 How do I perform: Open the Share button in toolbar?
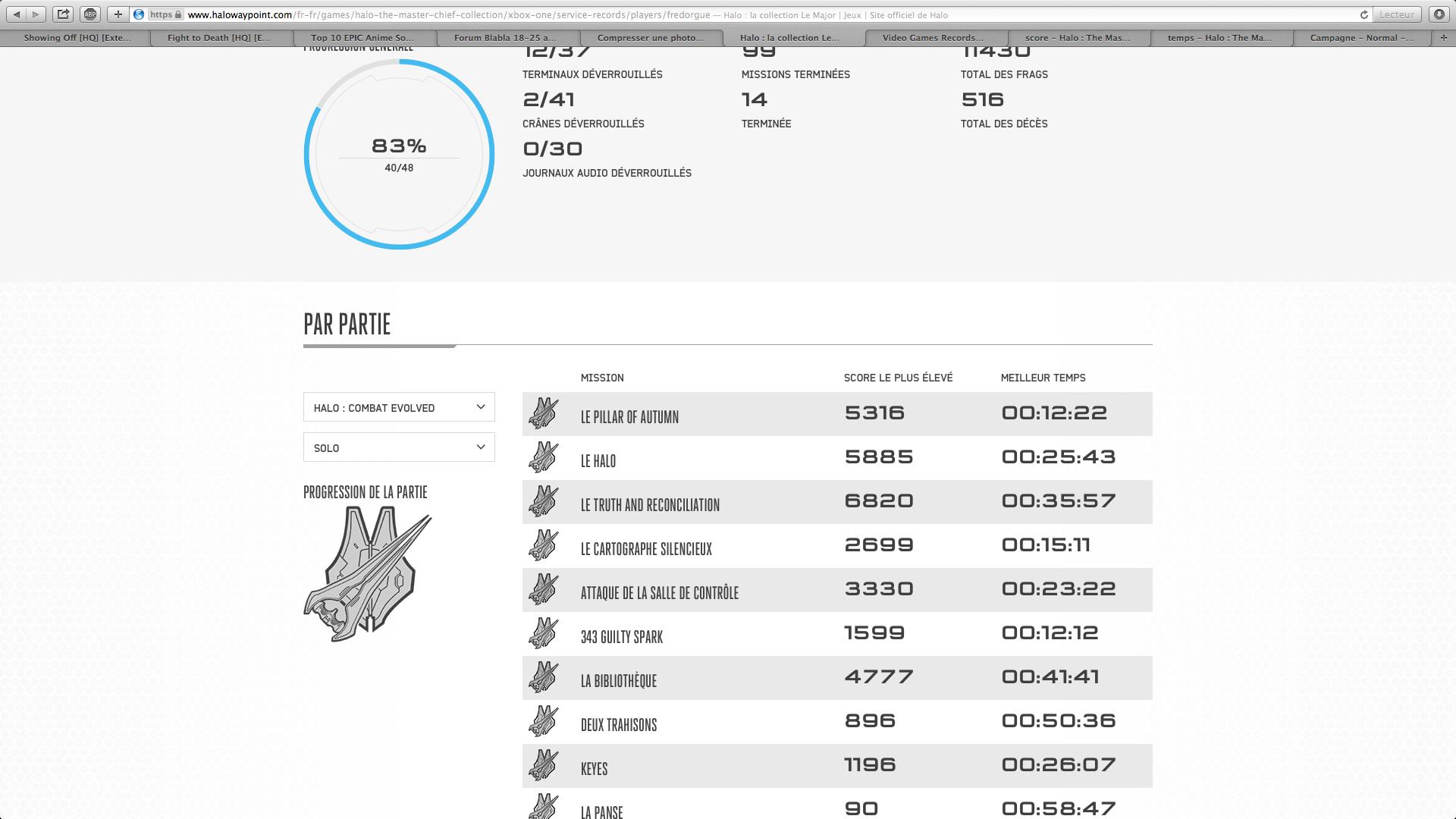64,14
